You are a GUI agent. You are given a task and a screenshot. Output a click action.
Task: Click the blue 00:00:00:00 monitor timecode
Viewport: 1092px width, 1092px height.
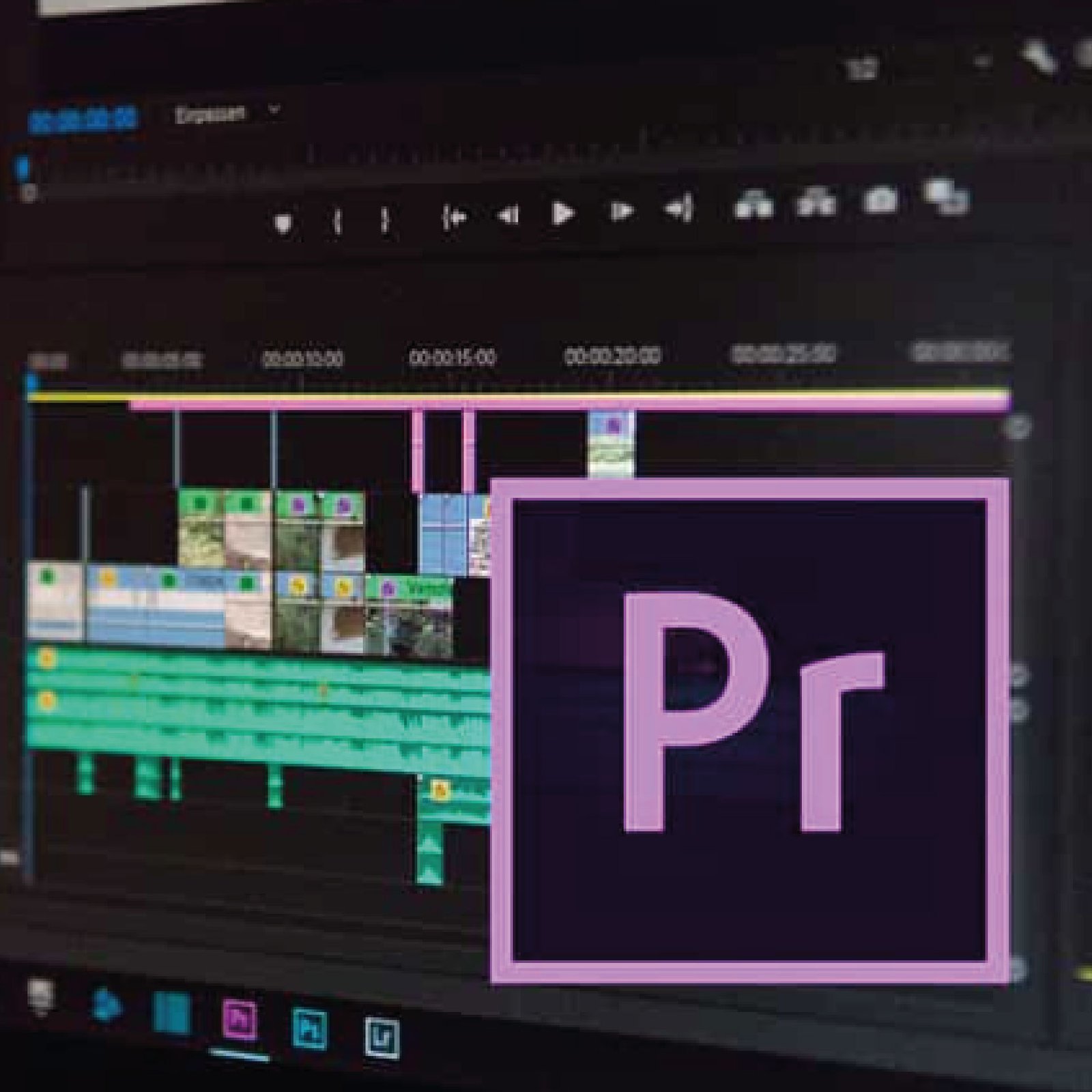pyautogui.click(x=83, y=119)
